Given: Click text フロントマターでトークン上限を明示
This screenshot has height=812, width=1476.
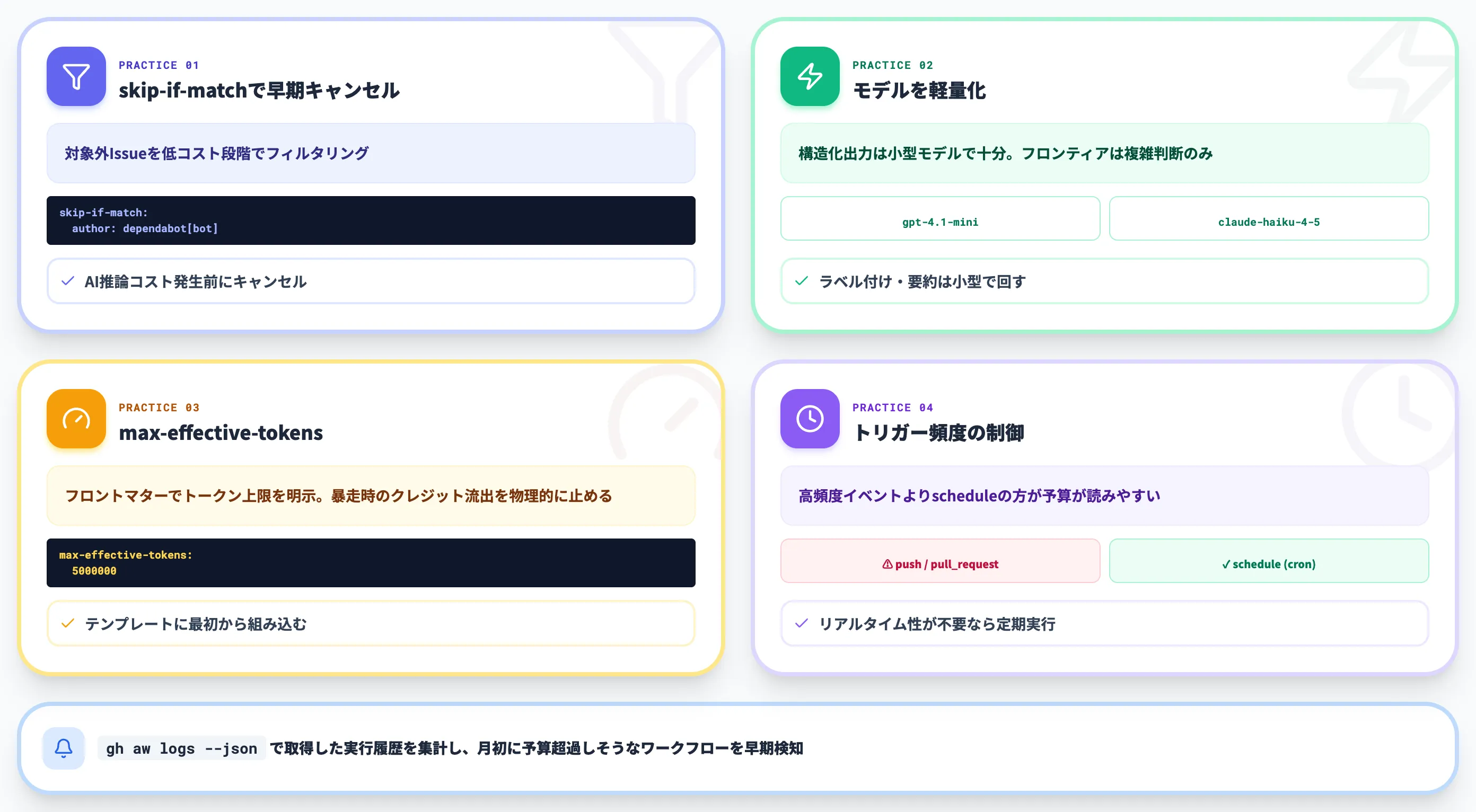Looking at the screenshot, I should pos(191,496).
